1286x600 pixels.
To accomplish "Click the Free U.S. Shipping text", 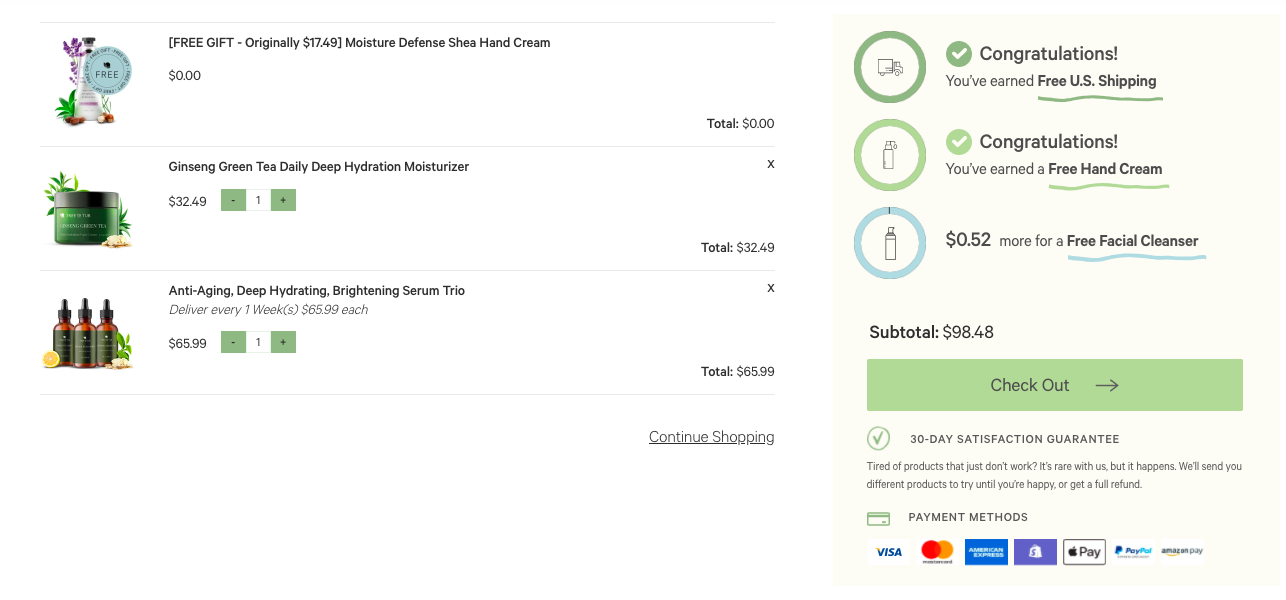I will [x=1097, y=81].
